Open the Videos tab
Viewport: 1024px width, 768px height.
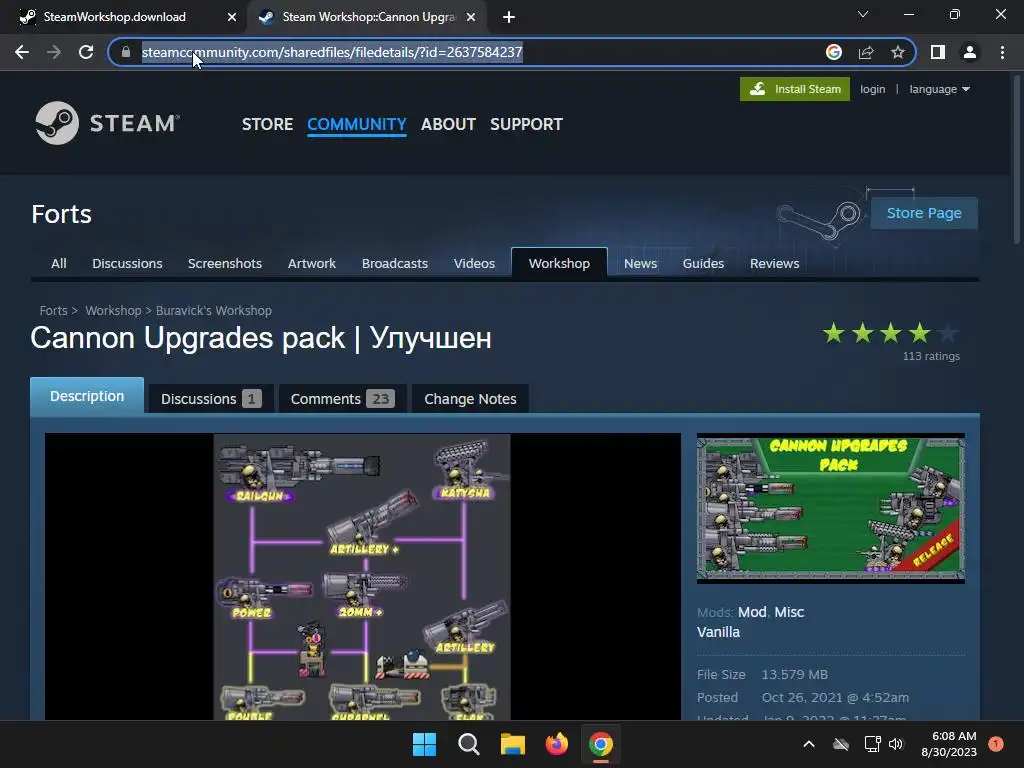click(x=474, y=263)
